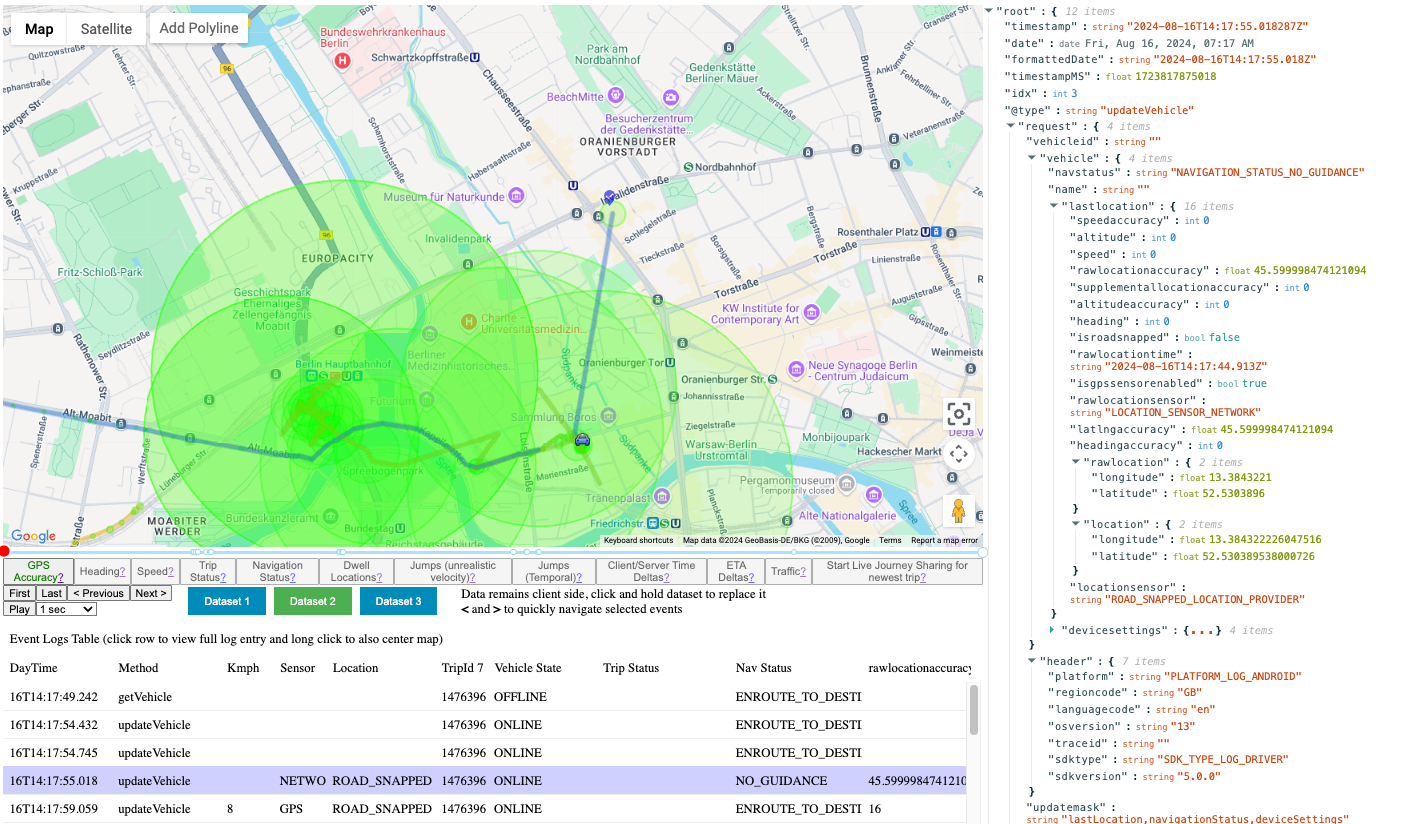Click the Rosenthaler Platz U-Bahn icon
Screen dimensions: 1407x824
pyautogui.click(x=927, y=232)
